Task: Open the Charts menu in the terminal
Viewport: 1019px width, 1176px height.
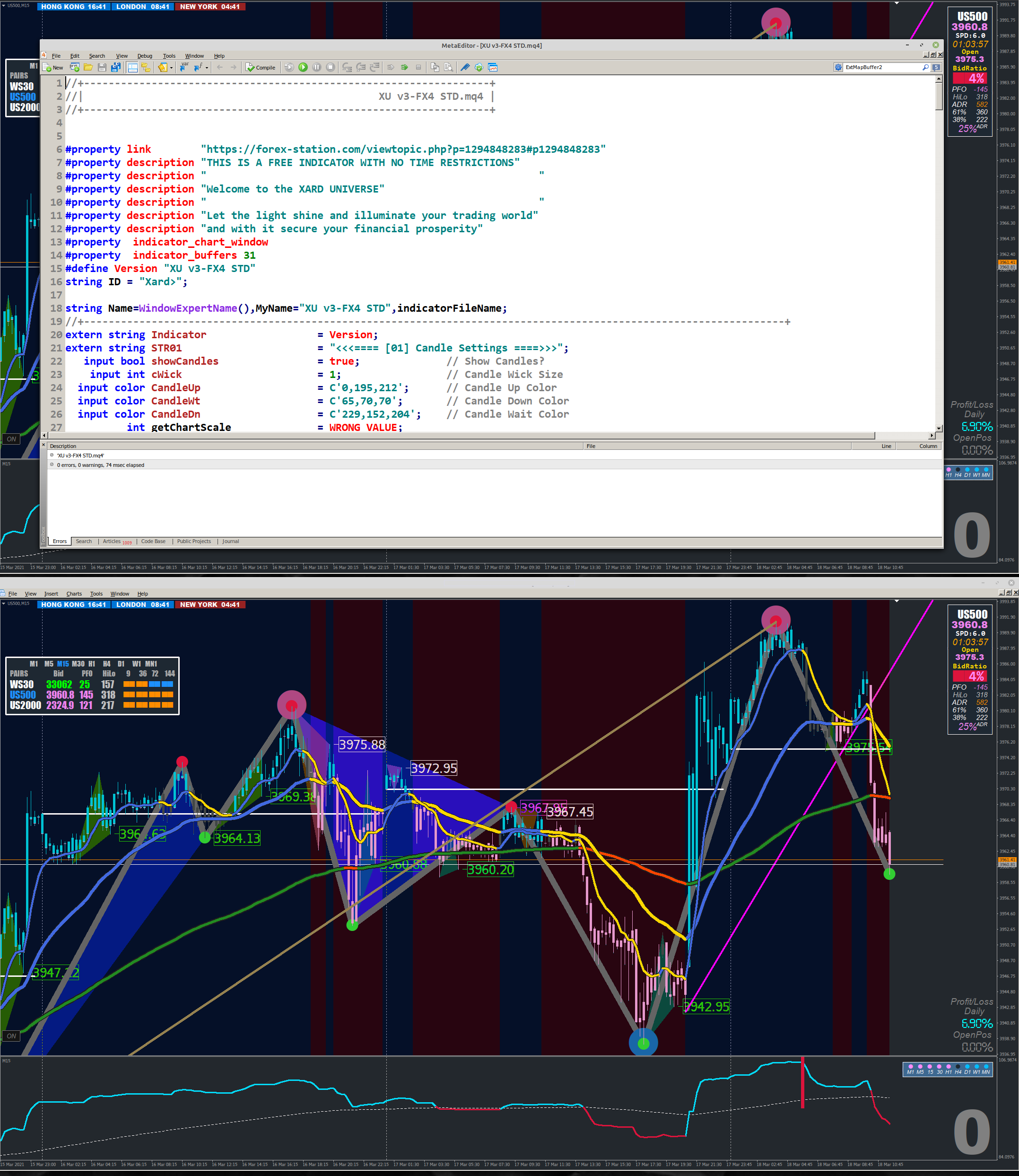Action: (x=74, y=593)
